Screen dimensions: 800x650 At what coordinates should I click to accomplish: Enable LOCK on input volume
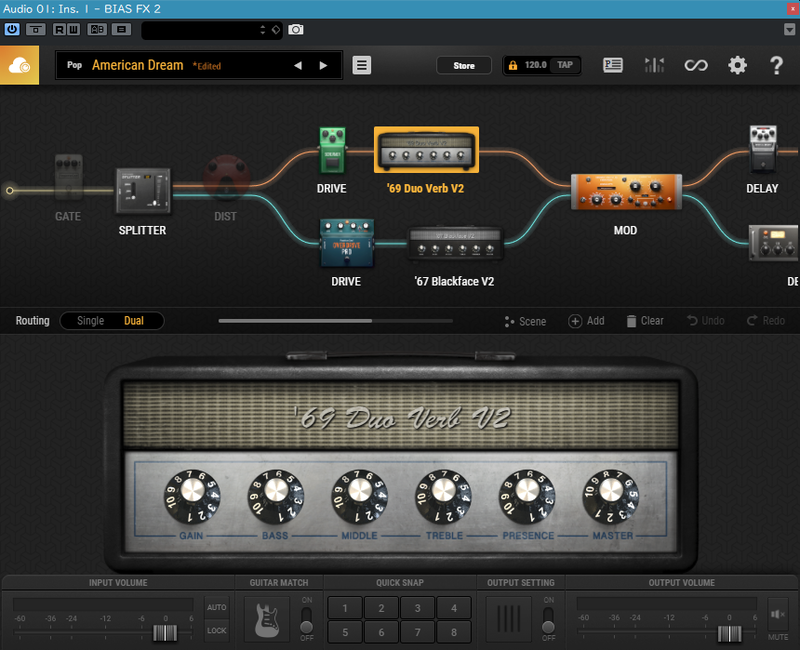click(x=217, y=631)
